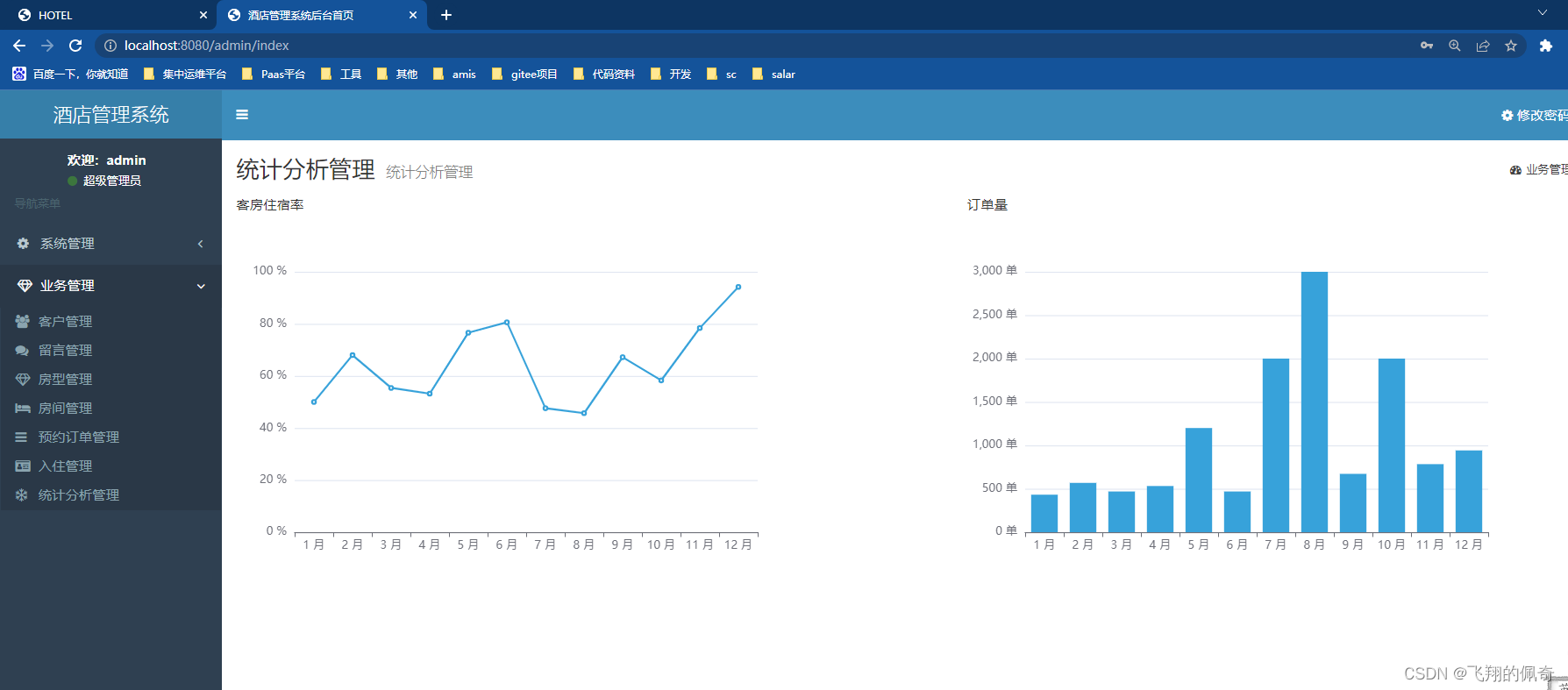The height and width of the screenshot is (690, 1568).
Task: Select the 酒店管理系统后台首页 browser tab
Action: pyautogui.click(x=323, y=15)
